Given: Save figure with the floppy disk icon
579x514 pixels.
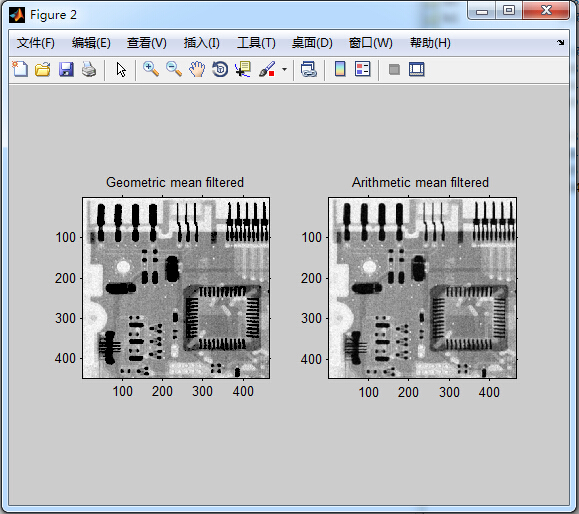Looking at the screenshot, I should 66,69.
